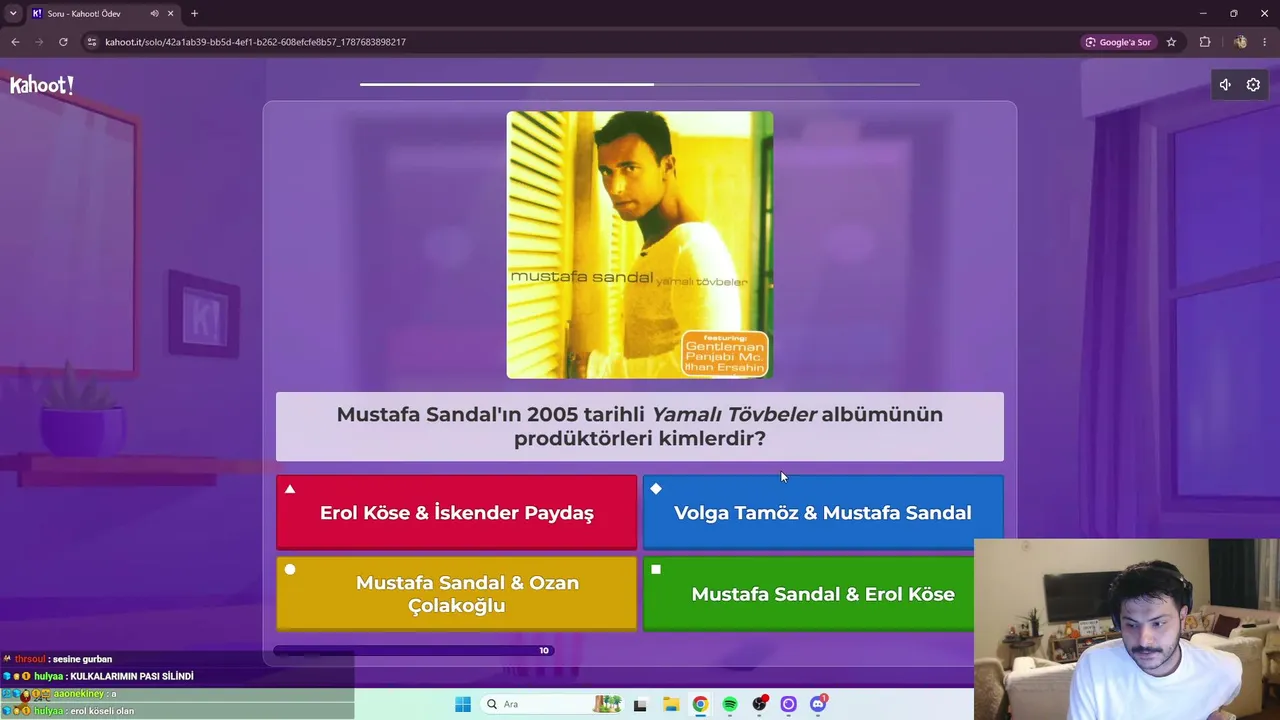Image resolution: width=1280 pixels, height=720 pixels.
Task: Click the Google'a Sor lens button
Action: 1118,42
